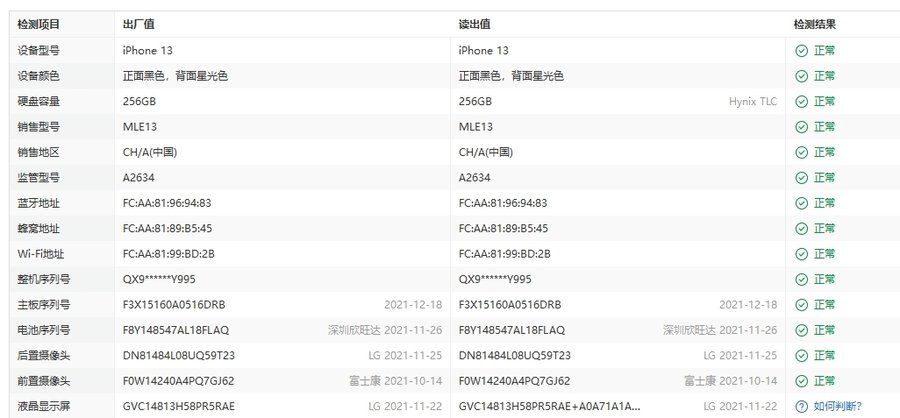Select the 销售型号 row label

38,127
